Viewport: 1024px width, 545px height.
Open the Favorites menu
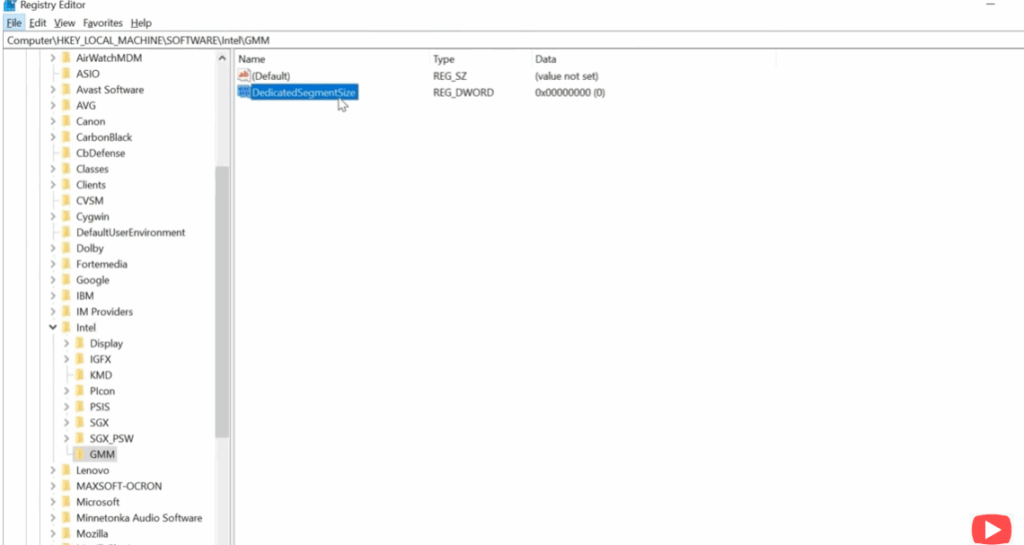(103, 23)
